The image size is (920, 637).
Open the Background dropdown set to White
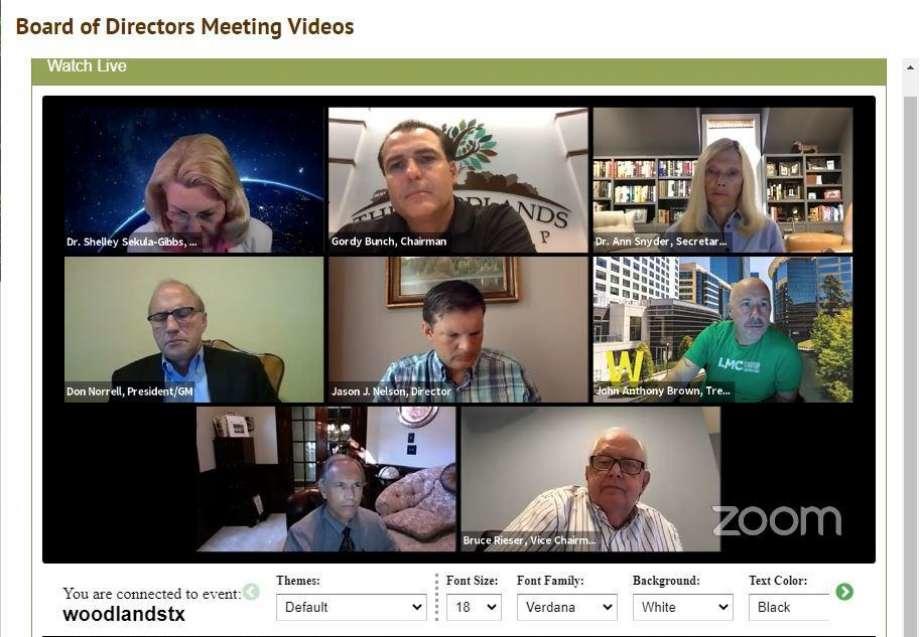683,607
